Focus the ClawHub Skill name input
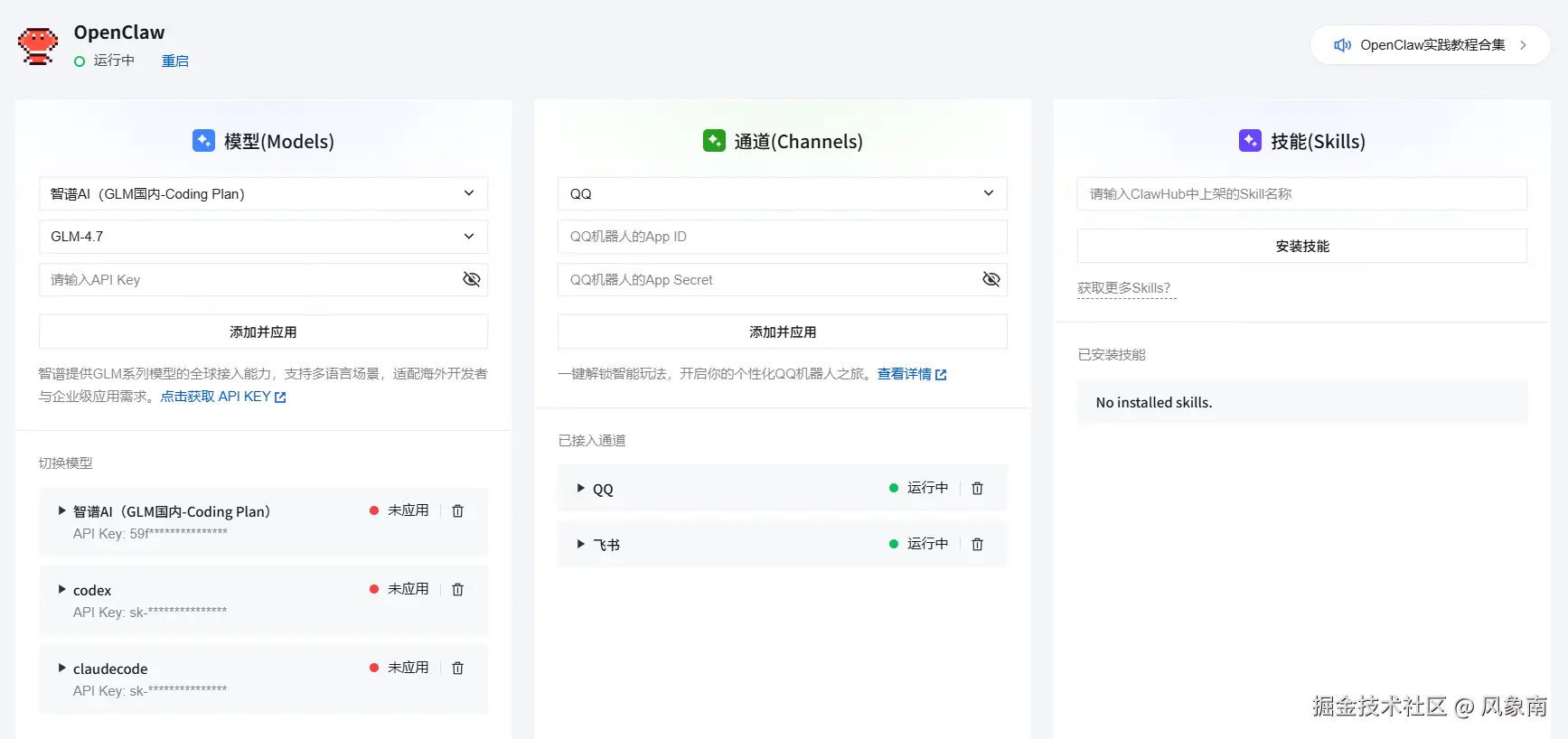The width and height of the screenshot is (1568, 739). click(x=1302, y=193)
